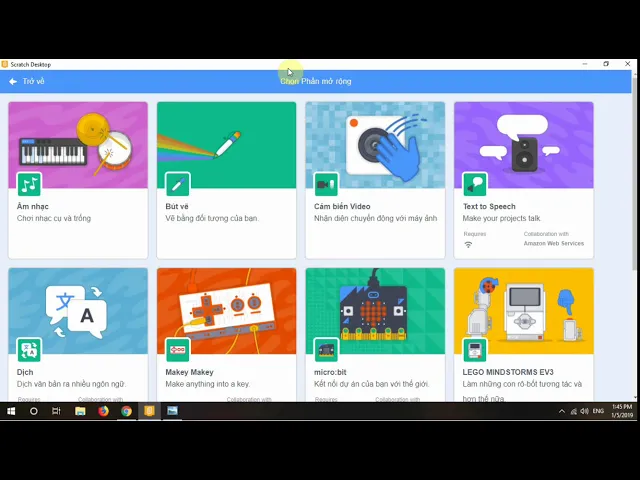The height and width of the screenshot is (480, 640).
Task: Click the translate badge on Dịch card
Action: point(29,350)
